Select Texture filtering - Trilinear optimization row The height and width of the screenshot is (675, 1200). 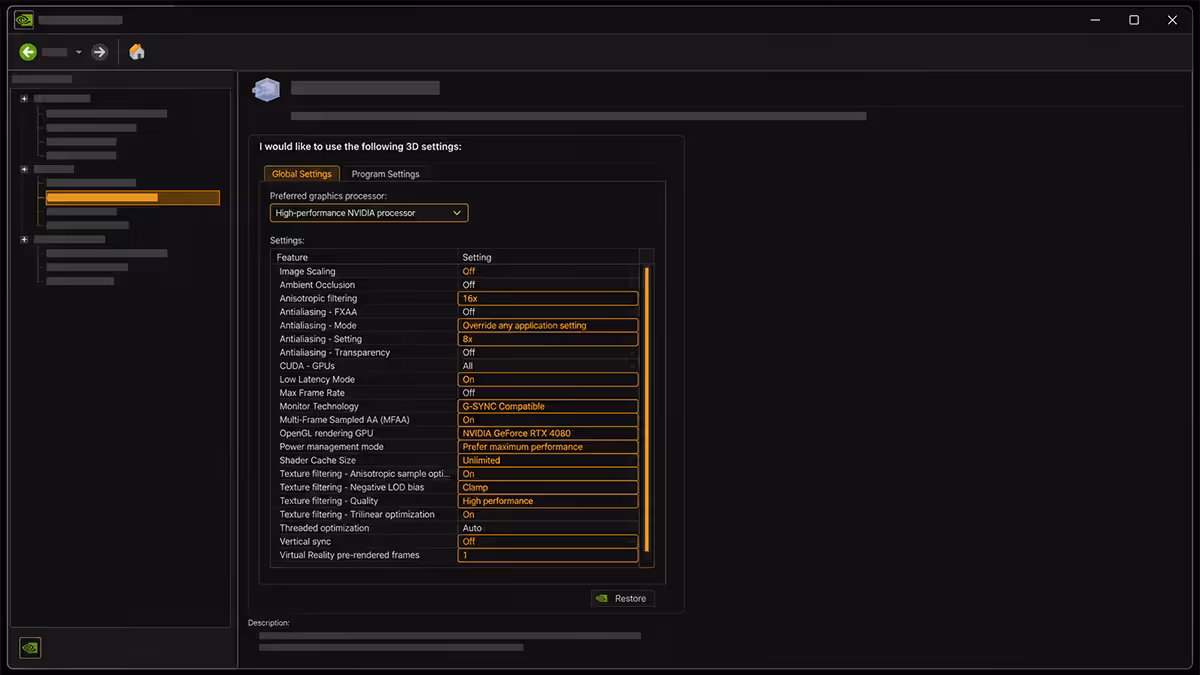pos(456,514)
